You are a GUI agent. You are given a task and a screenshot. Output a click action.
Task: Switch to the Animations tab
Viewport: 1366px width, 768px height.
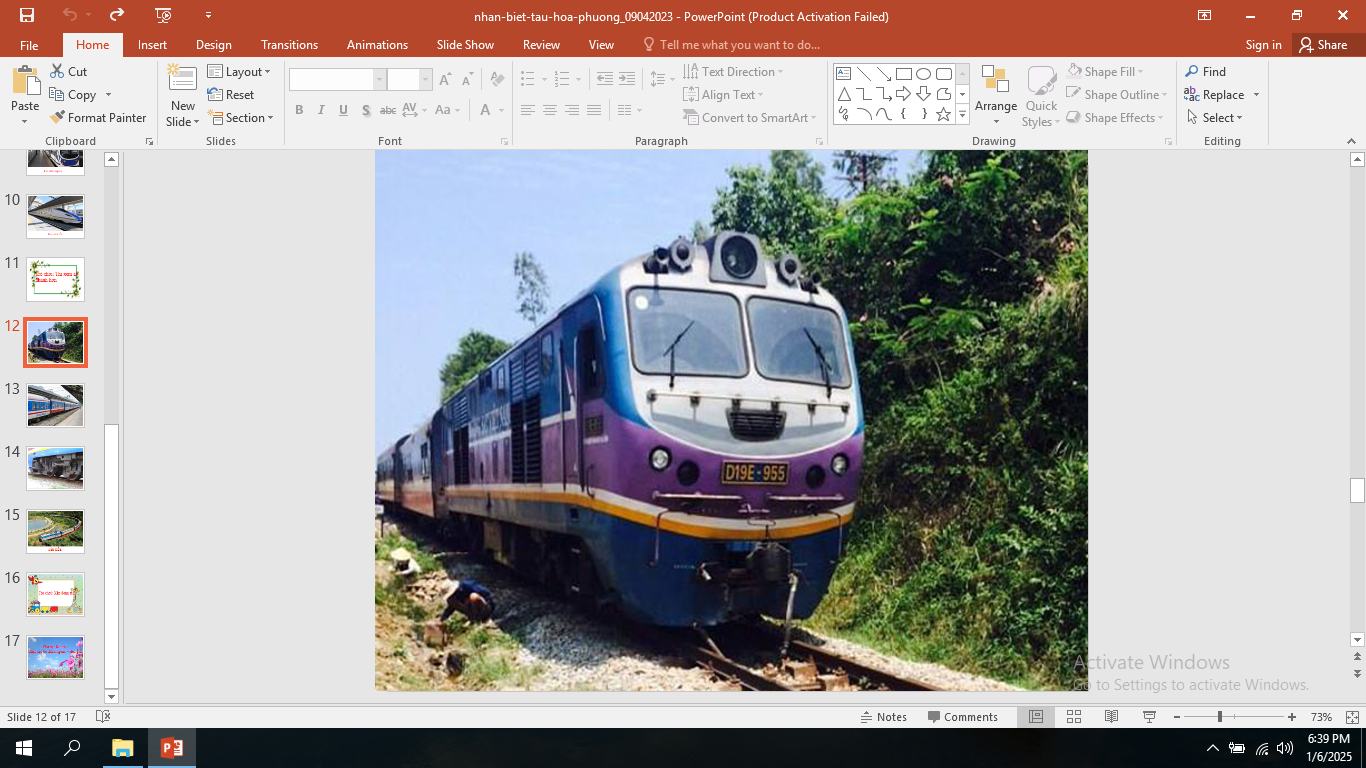pyautogui.click(x=377, y=45)
